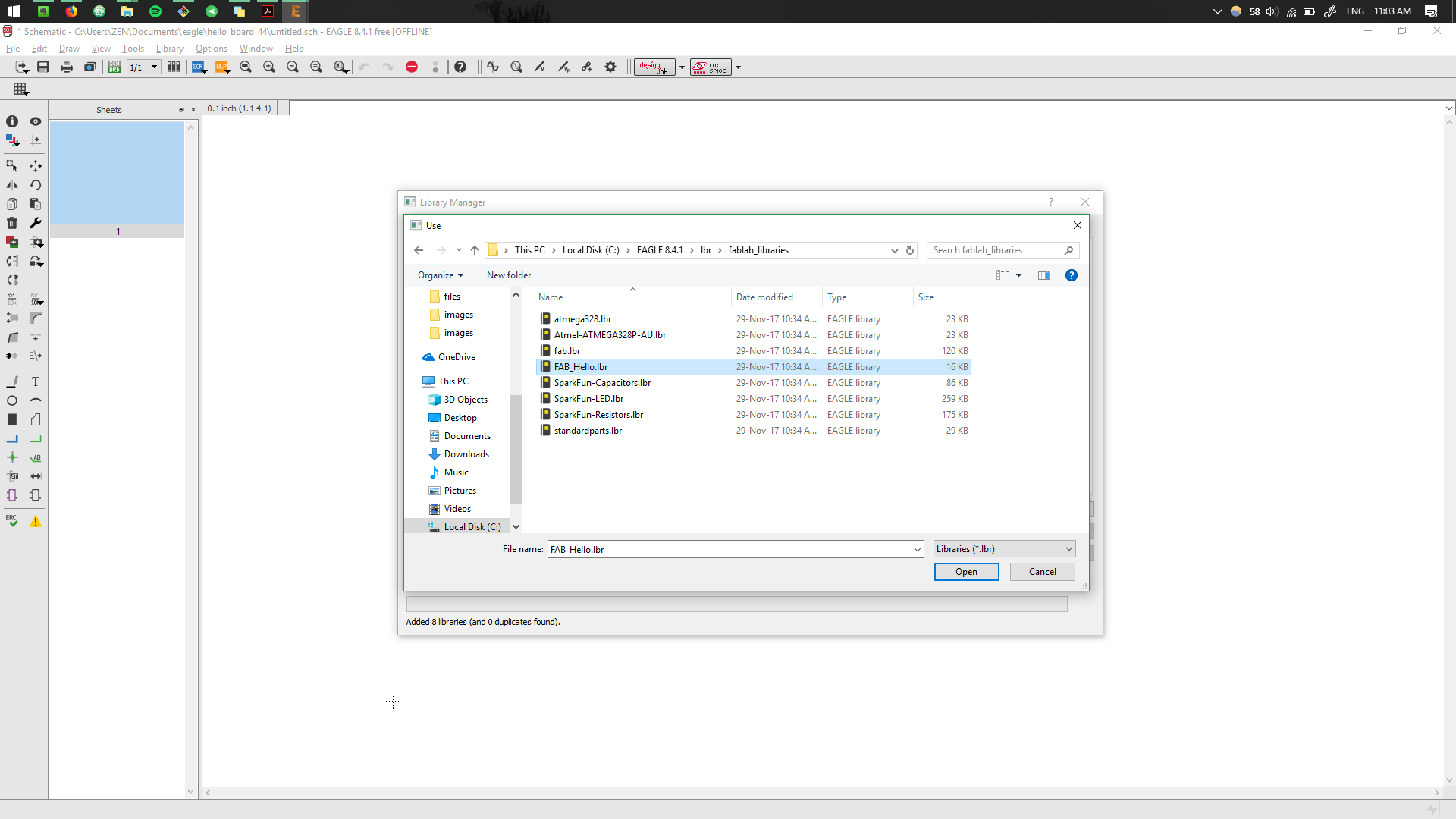
Task: Select the Junction tool with green dot
Action: click(12, 457)
